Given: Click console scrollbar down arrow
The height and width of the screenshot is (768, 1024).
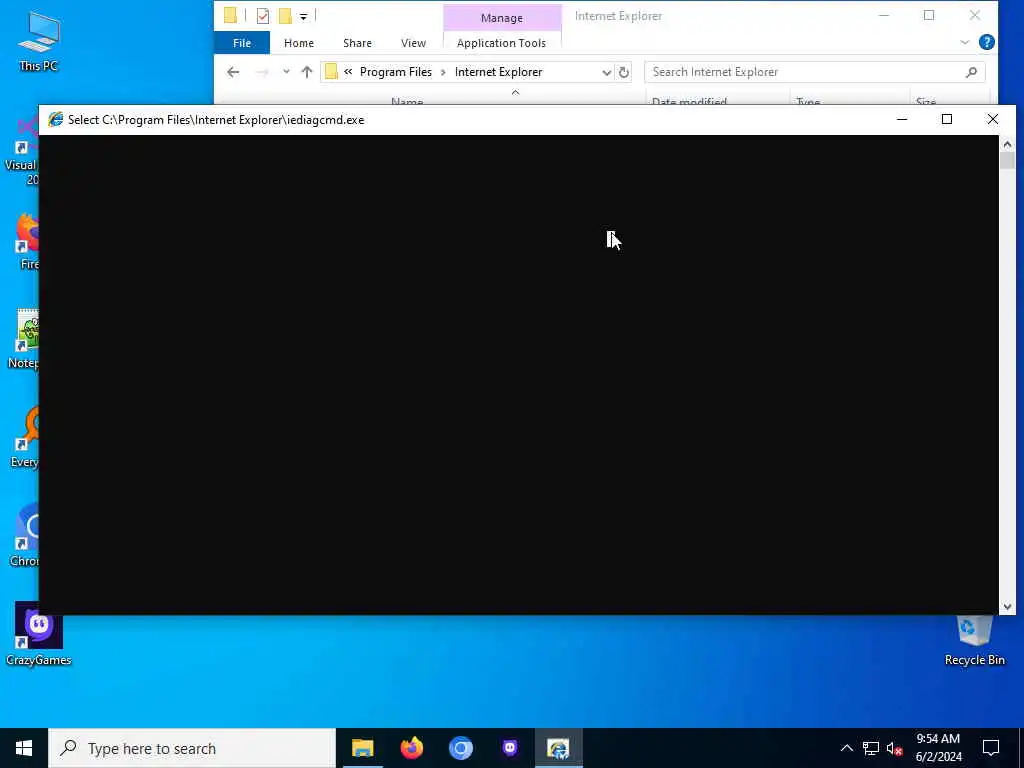Looking at the screenshot, I should [x=1007, y=607].
